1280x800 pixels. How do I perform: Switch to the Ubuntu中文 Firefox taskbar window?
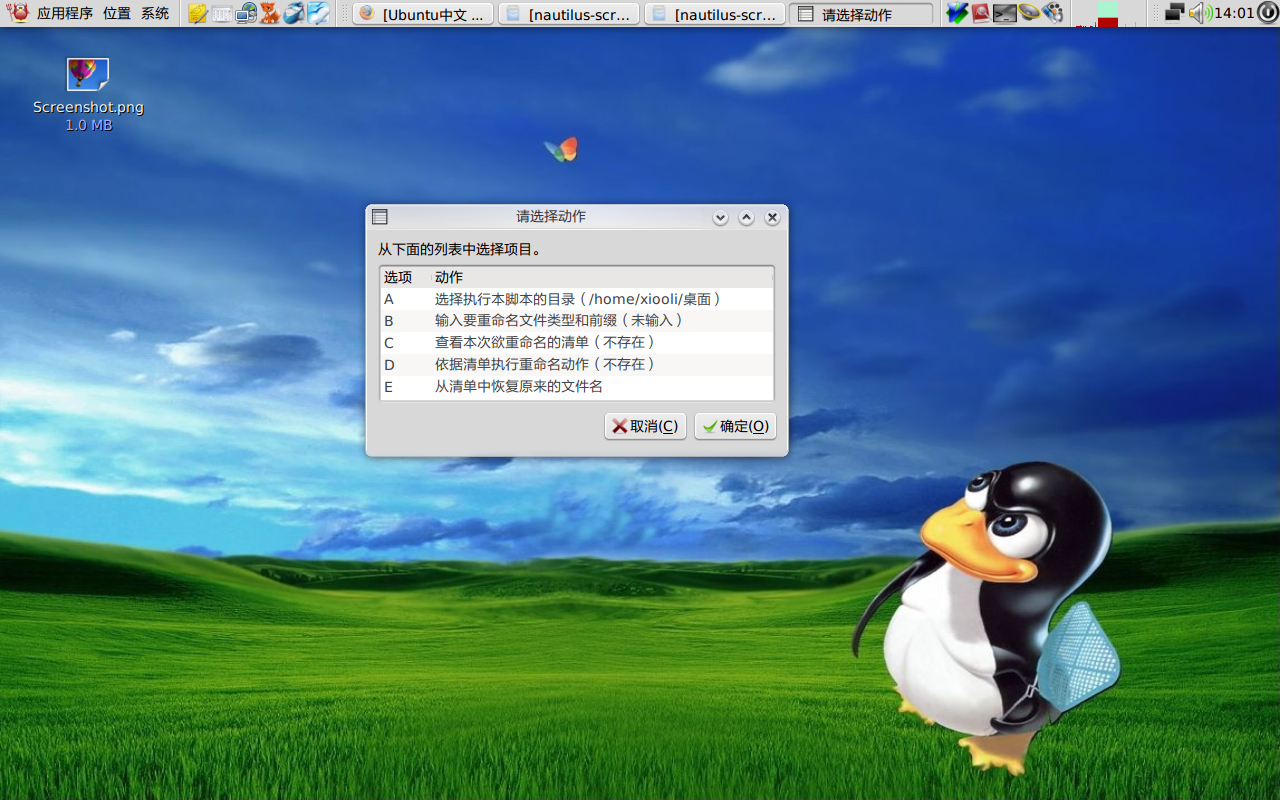point(423,14)
